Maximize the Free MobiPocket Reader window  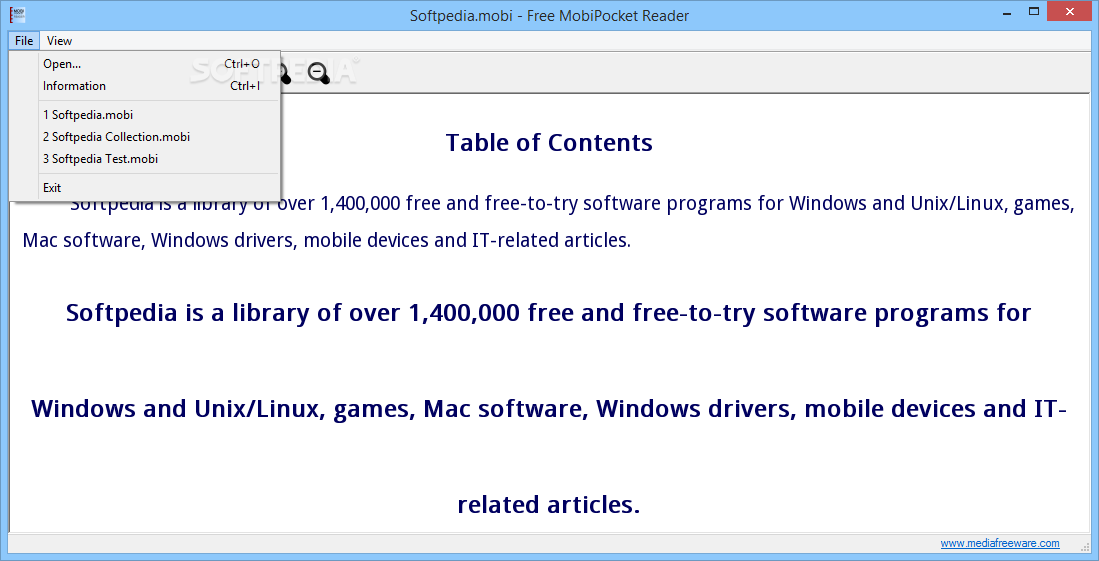1034,12
